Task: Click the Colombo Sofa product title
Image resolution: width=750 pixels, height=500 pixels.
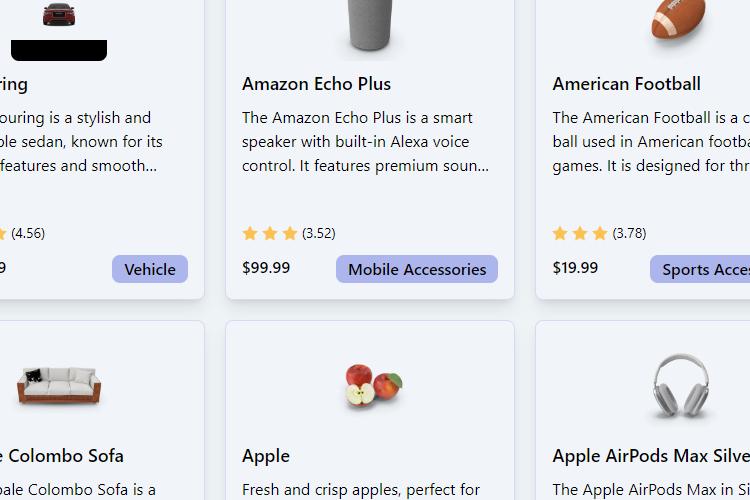Action: (62, 456)
